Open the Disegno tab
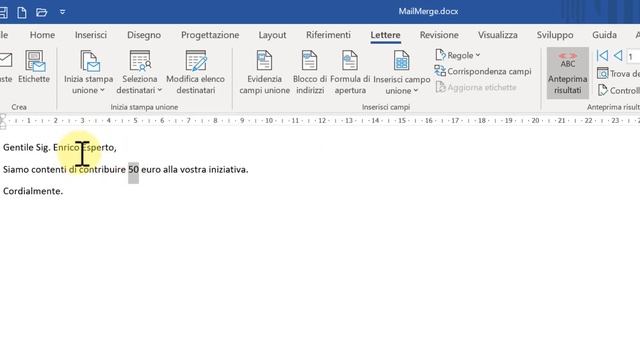This screenshot has width=640, height=360. (144, 35)
